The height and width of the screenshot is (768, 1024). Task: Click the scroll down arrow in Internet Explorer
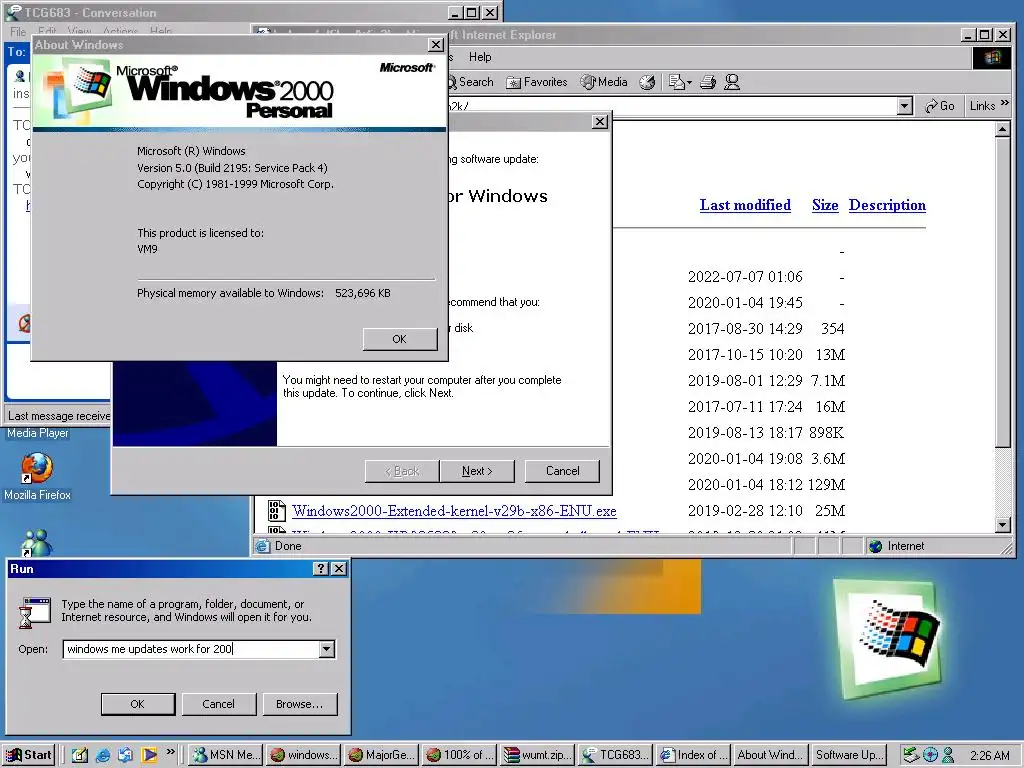click(x=1002, y=524)
